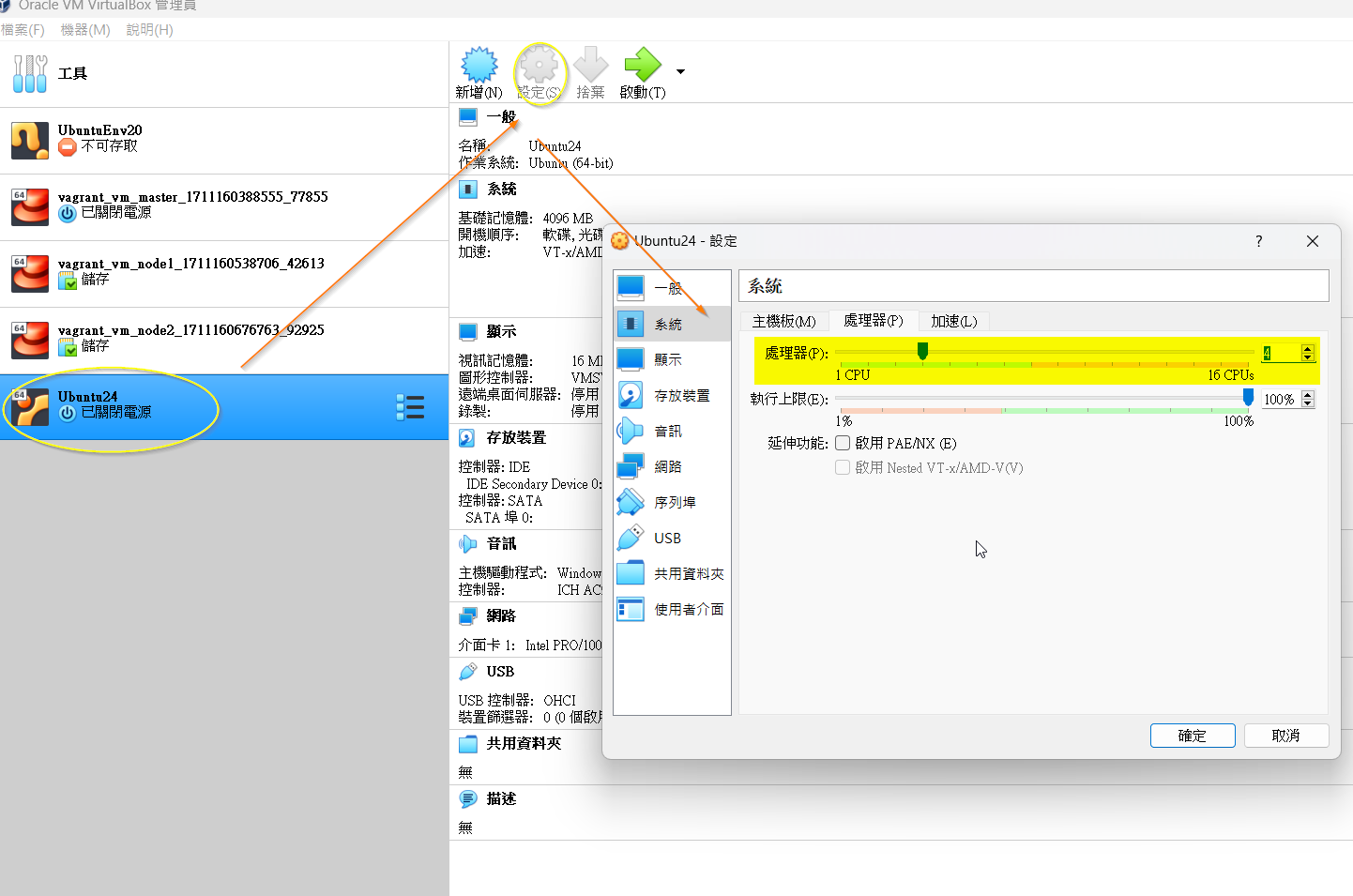Open the 設定(S) gear toolbar icon
Image resolution: width=1353 pixels, height=896 pixels.
click(540, 73)
